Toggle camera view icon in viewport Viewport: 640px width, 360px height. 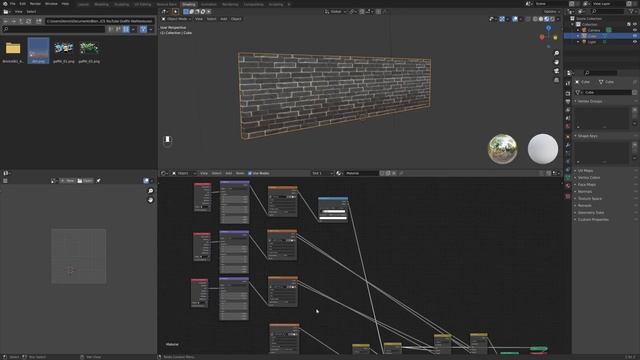coord(556,71)
